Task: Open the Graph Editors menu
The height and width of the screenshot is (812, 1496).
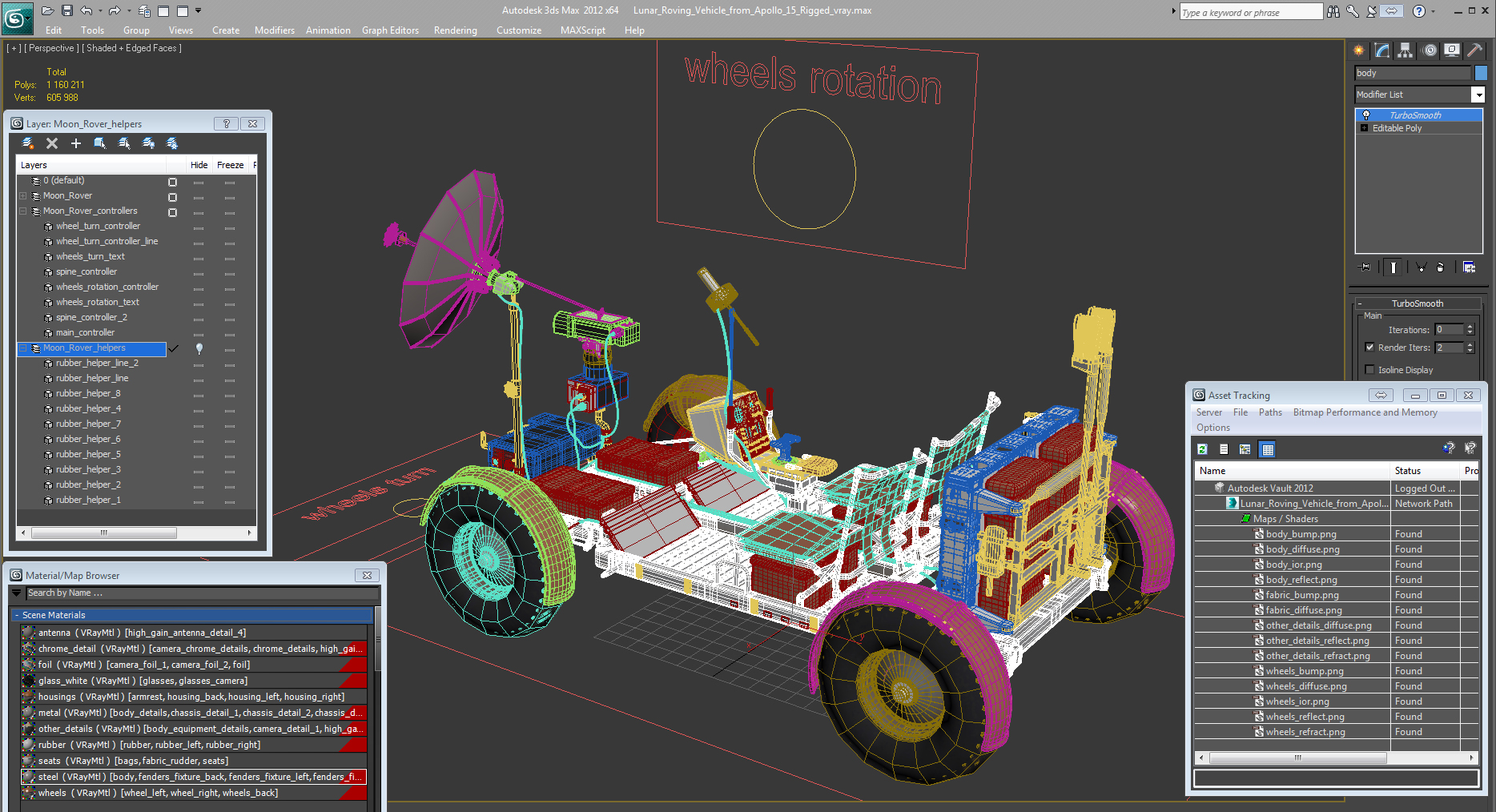Action: click(x=390, y=30)
